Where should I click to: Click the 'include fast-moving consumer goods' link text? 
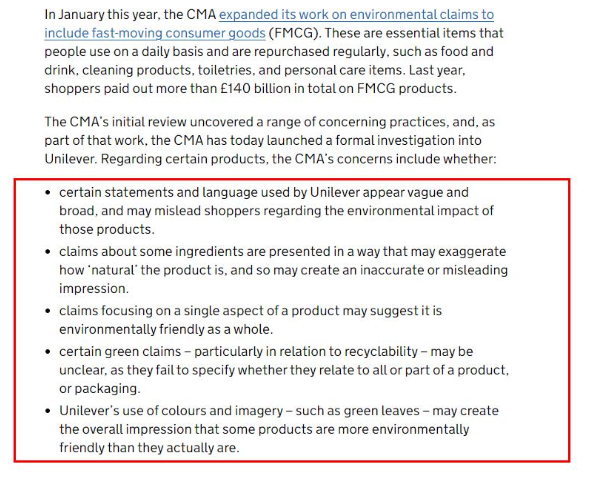[x=155, y=34]
